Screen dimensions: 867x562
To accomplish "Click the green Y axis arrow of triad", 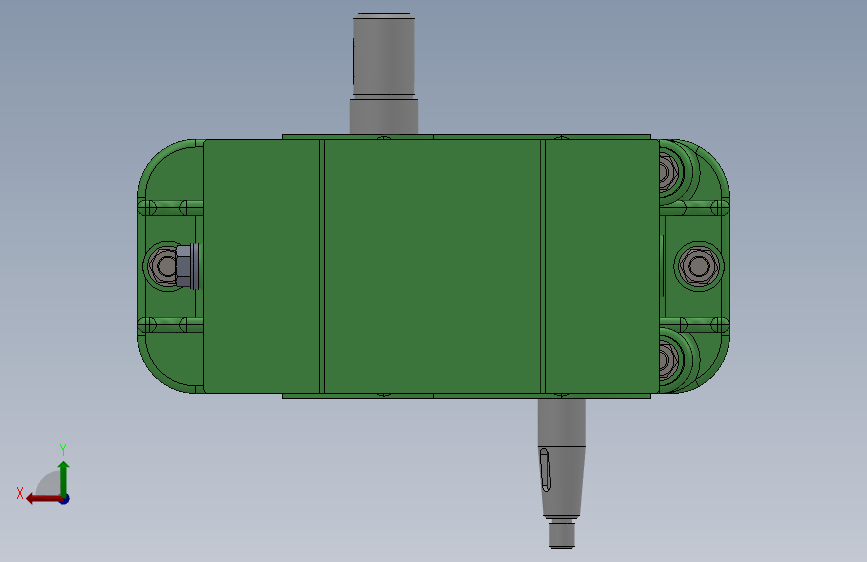I will click(64, 479).
